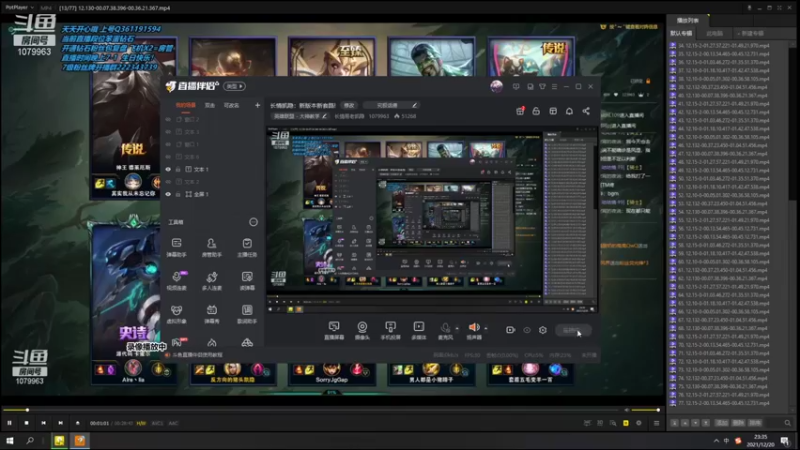Adjust the PotPlayer volume slider
This screenshot has width=800, height=450.
(645, 410)
